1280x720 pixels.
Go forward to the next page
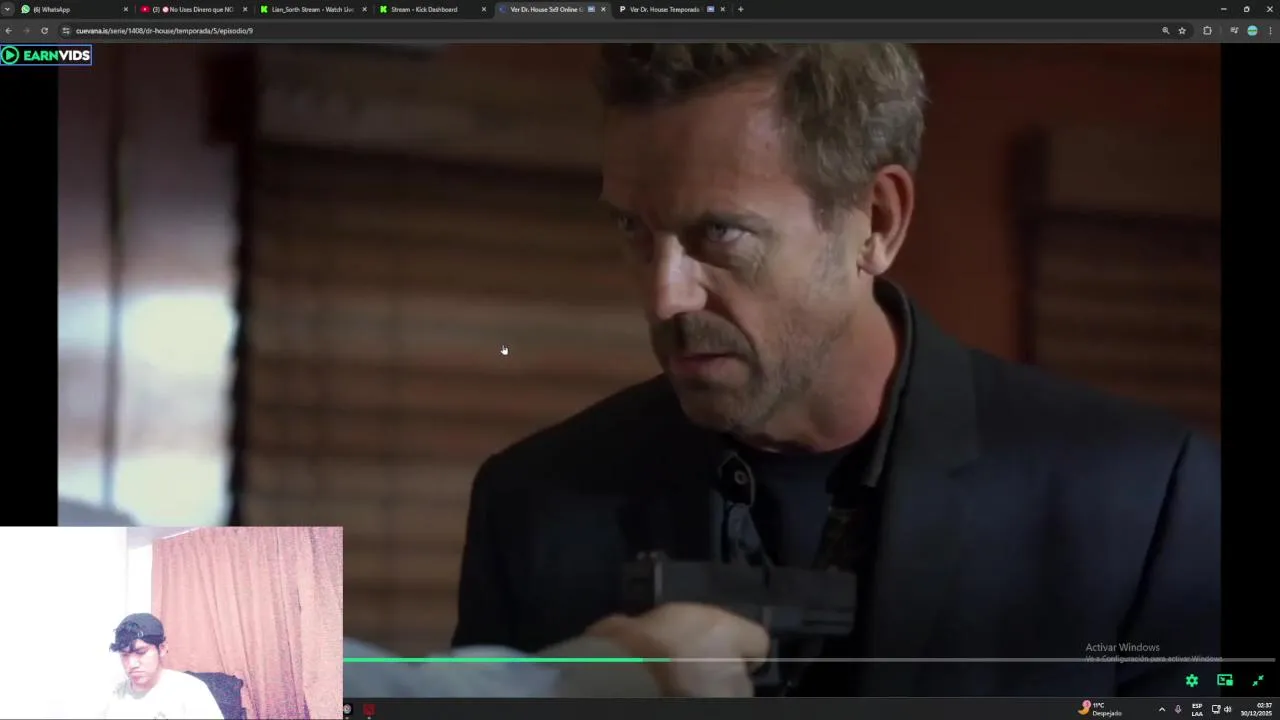26,31
